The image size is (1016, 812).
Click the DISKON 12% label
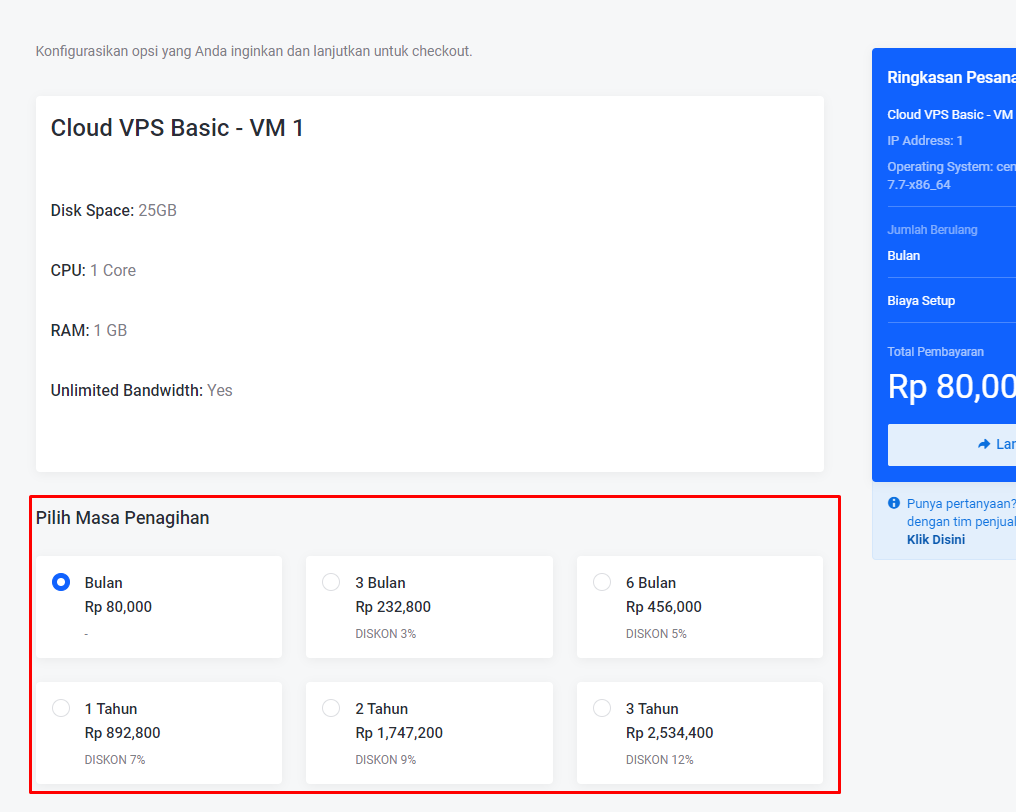tap(659, 760)
